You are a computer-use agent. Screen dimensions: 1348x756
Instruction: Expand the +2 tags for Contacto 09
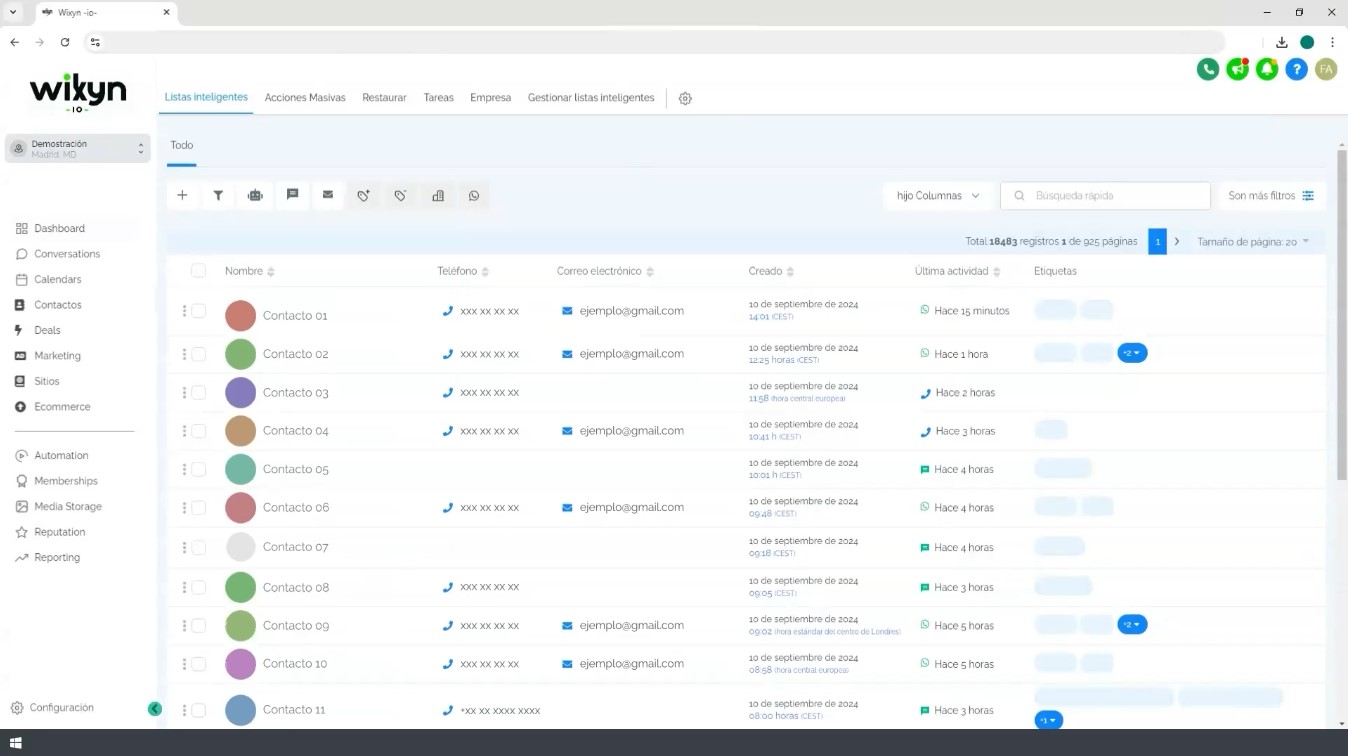pos(1132,625)
